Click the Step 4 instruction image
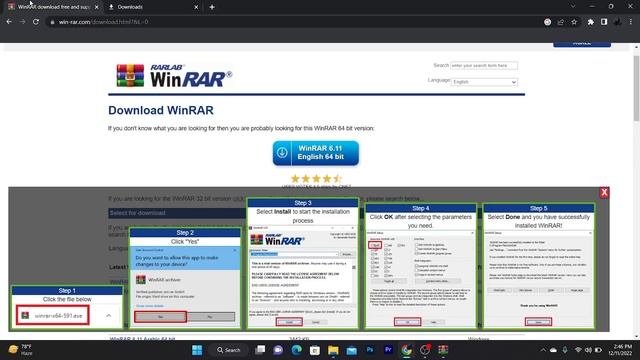Screen dimensions: 640x360 pyautogui.click(x=420, y=266)
